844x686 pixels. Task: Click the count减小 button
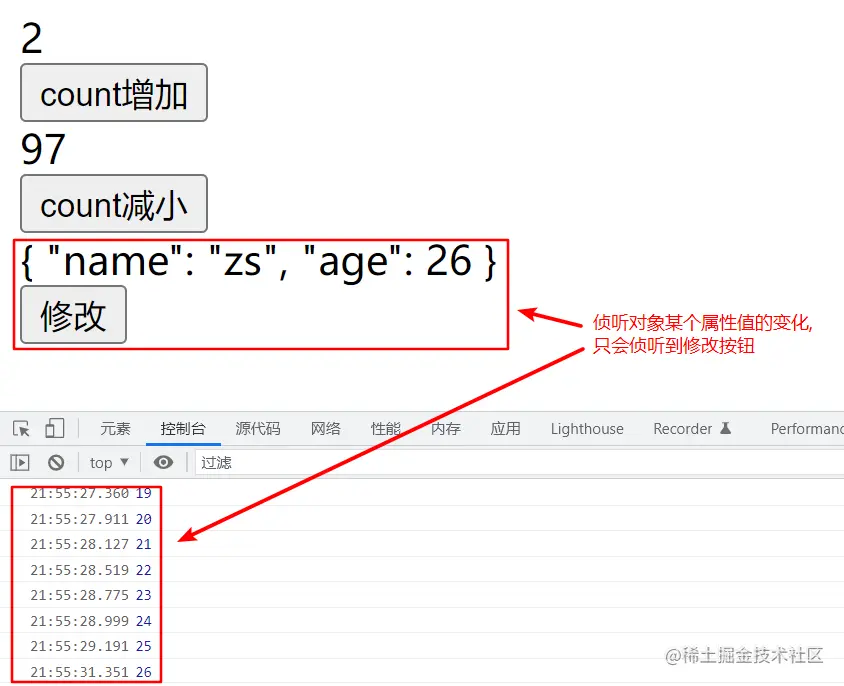point(114,204)
